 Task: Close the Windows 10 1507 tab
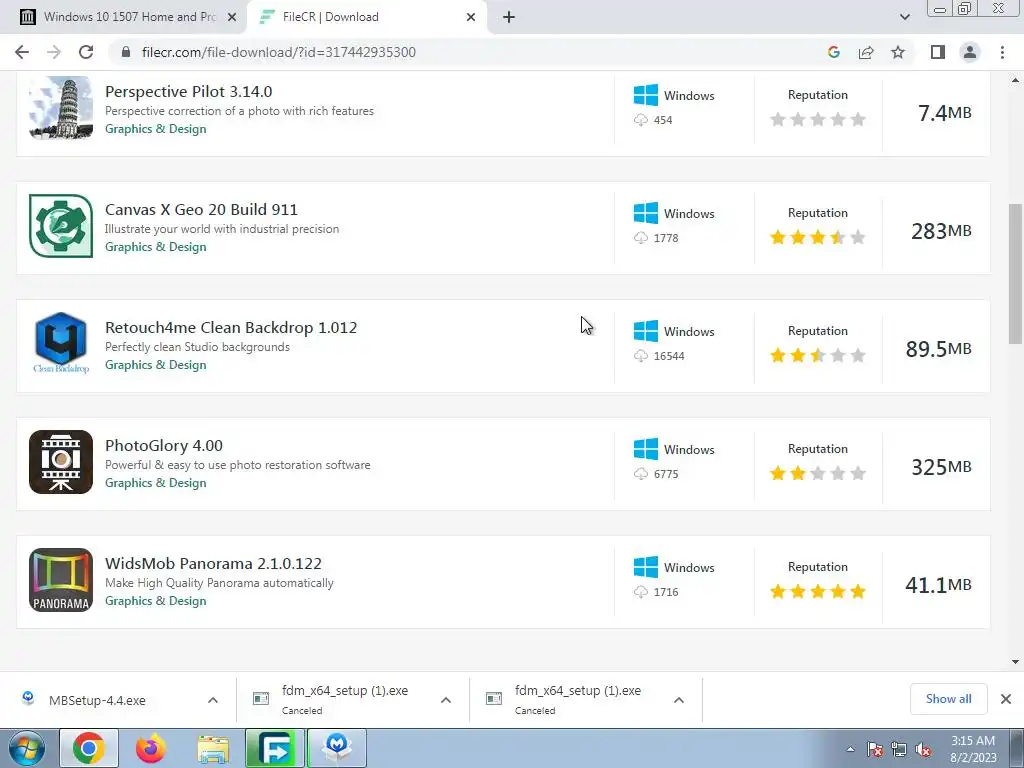pos(232,17)
